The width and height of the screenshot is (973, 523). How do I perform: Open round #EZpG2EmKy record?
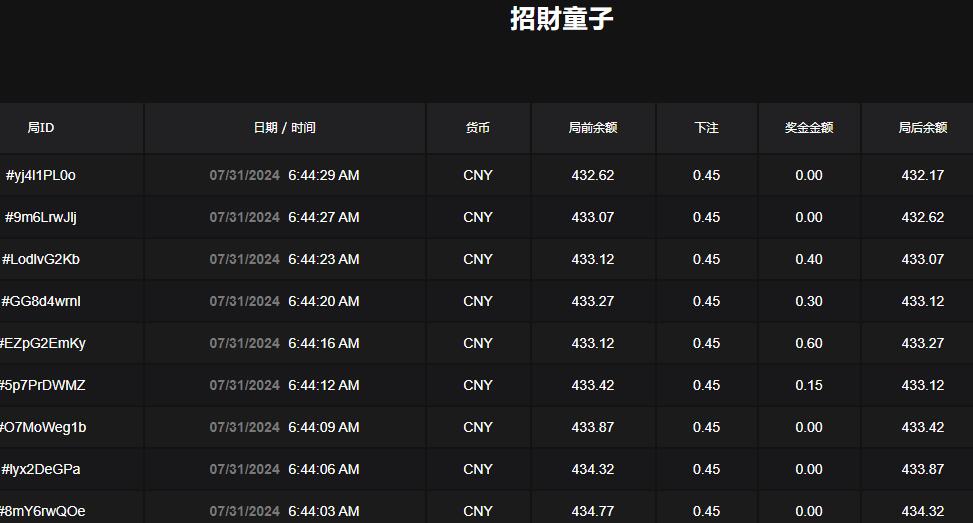42,343
